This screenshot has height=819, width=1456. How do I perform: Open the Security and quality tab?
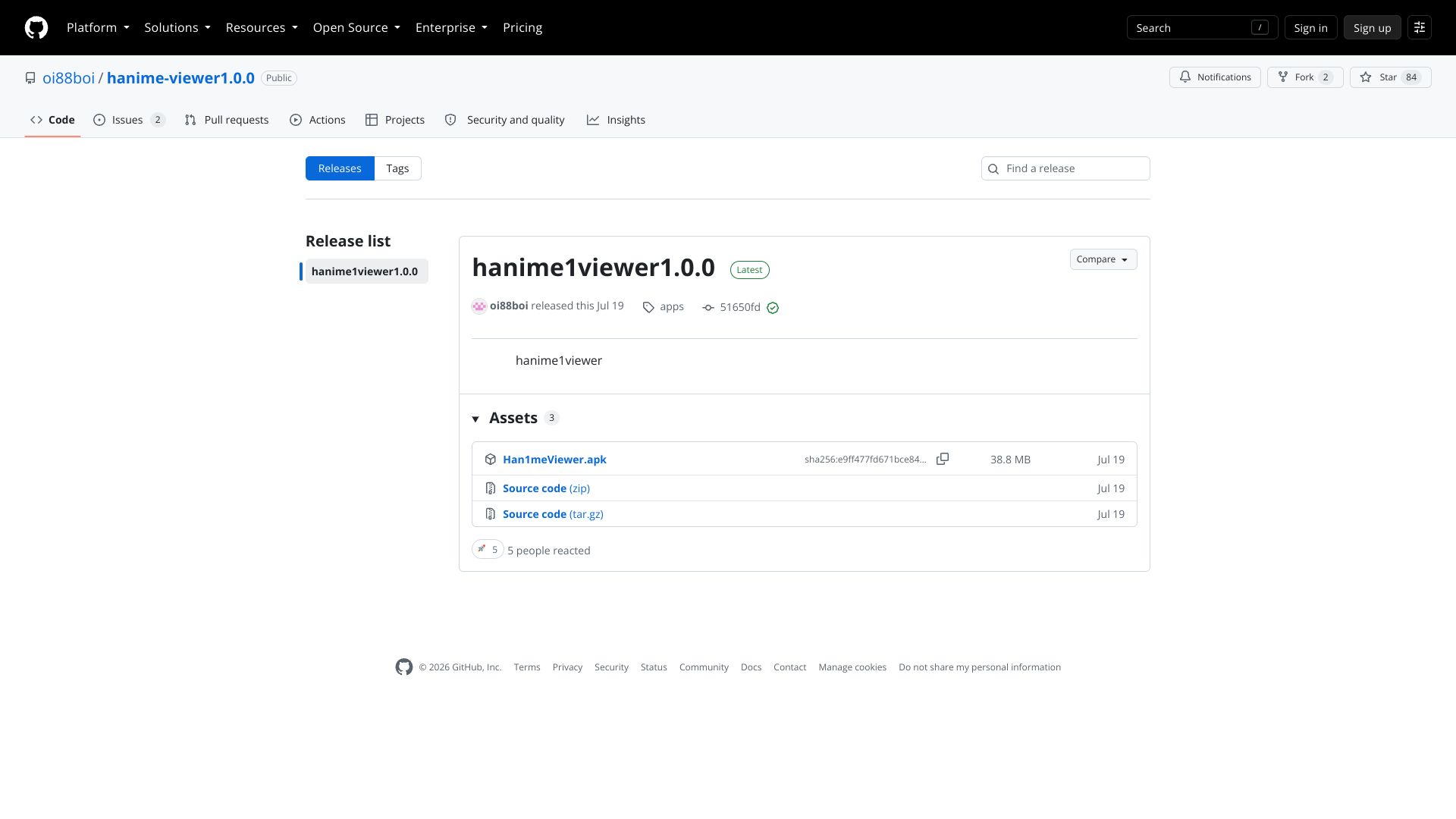504,120
